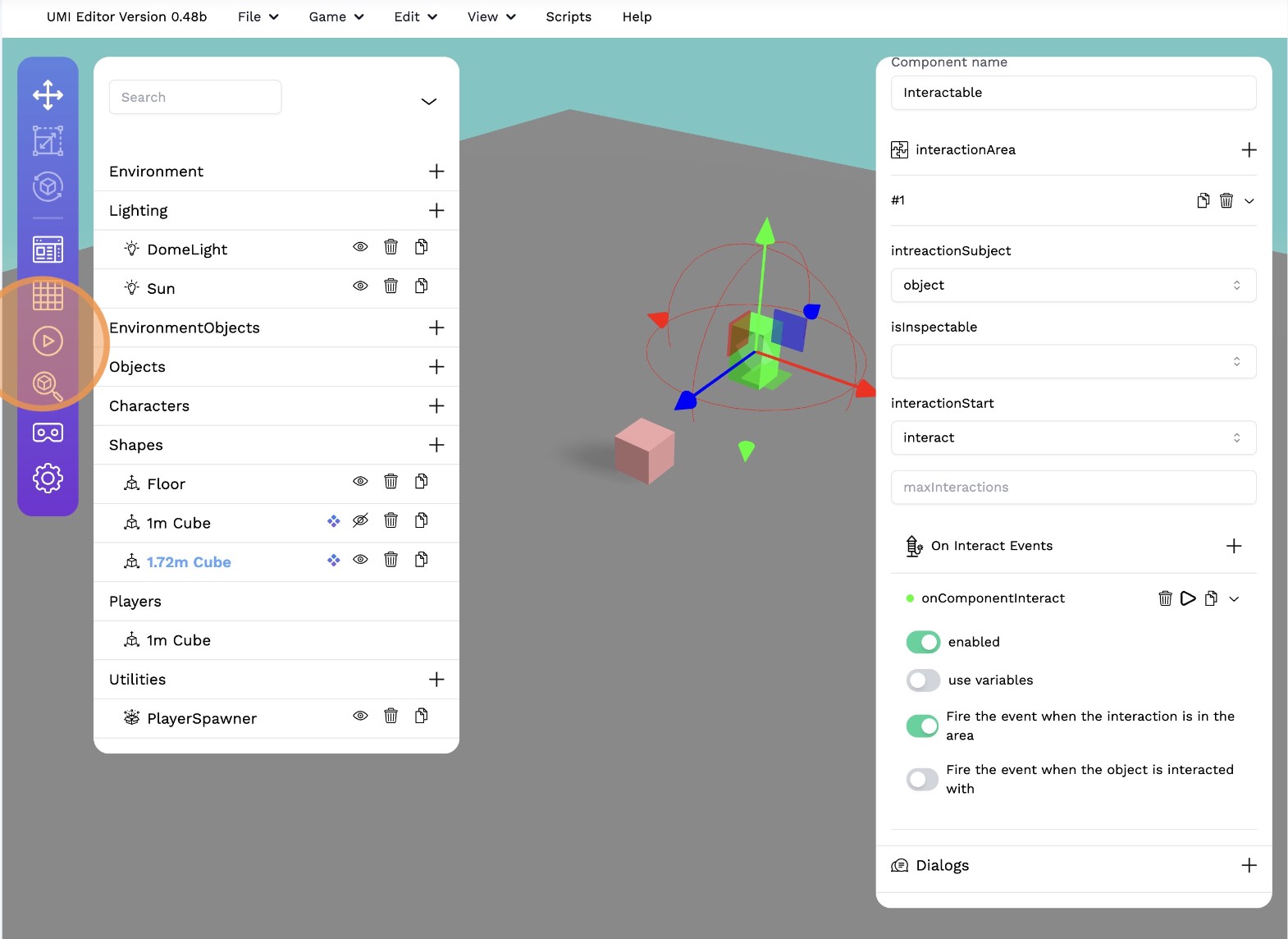Click the maxInteractions input field
The height and width of the screenshot is (939, 1288).
coord(1072,488)
